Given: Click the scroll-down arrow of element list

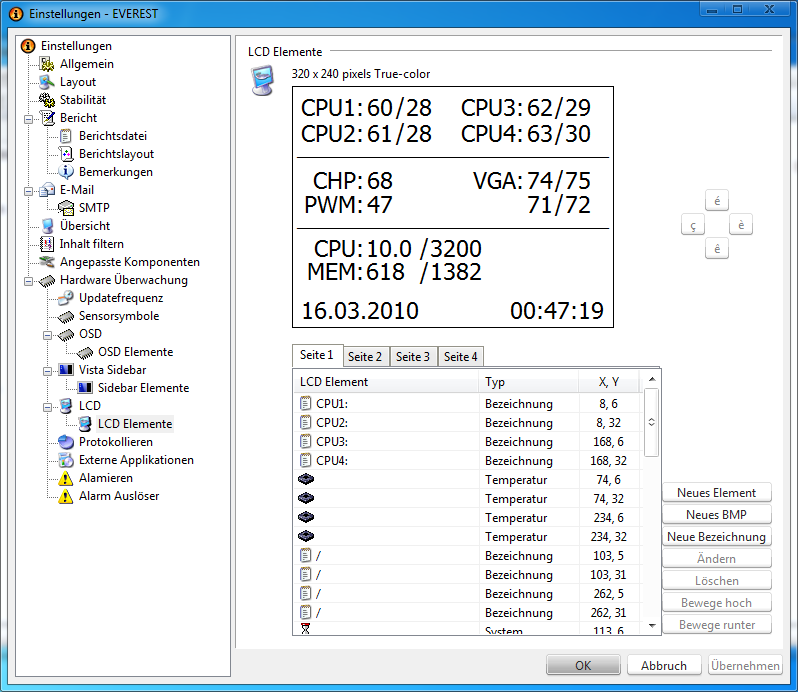Looking at the screenshot, I should point(652,626).
